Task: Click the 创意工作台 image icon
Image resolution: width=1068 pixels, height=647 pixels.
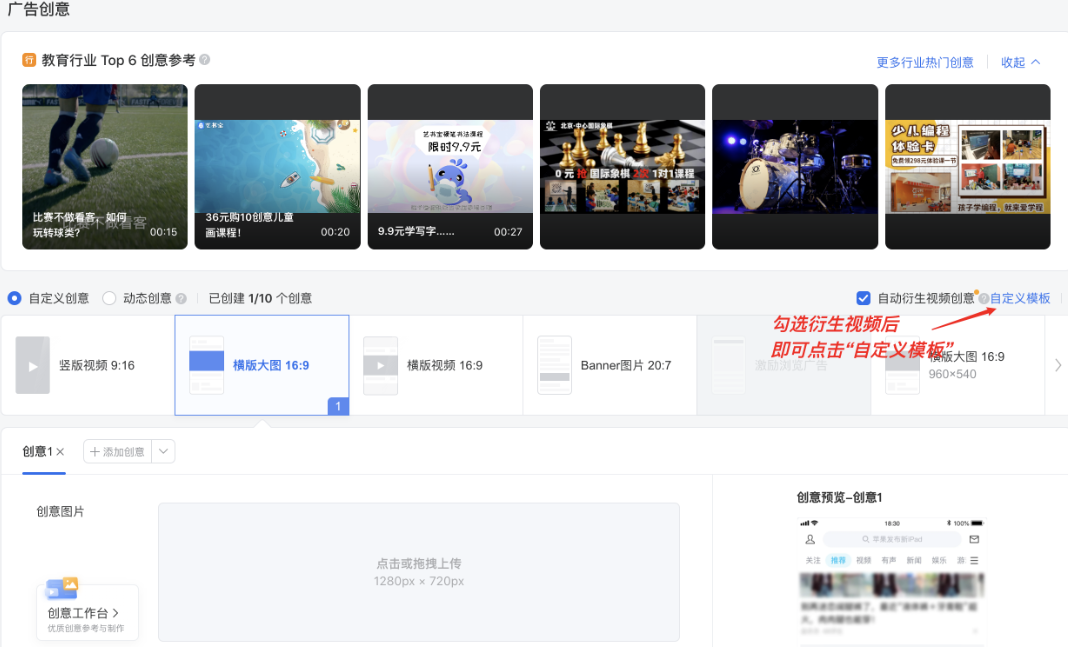Action: (61, 589)
